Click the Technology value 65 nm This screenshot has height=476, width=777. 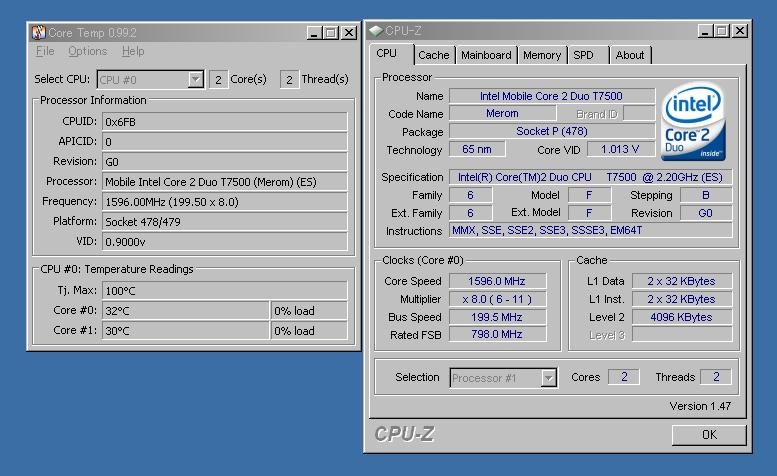pyautogui.click(x=477, y=149)
